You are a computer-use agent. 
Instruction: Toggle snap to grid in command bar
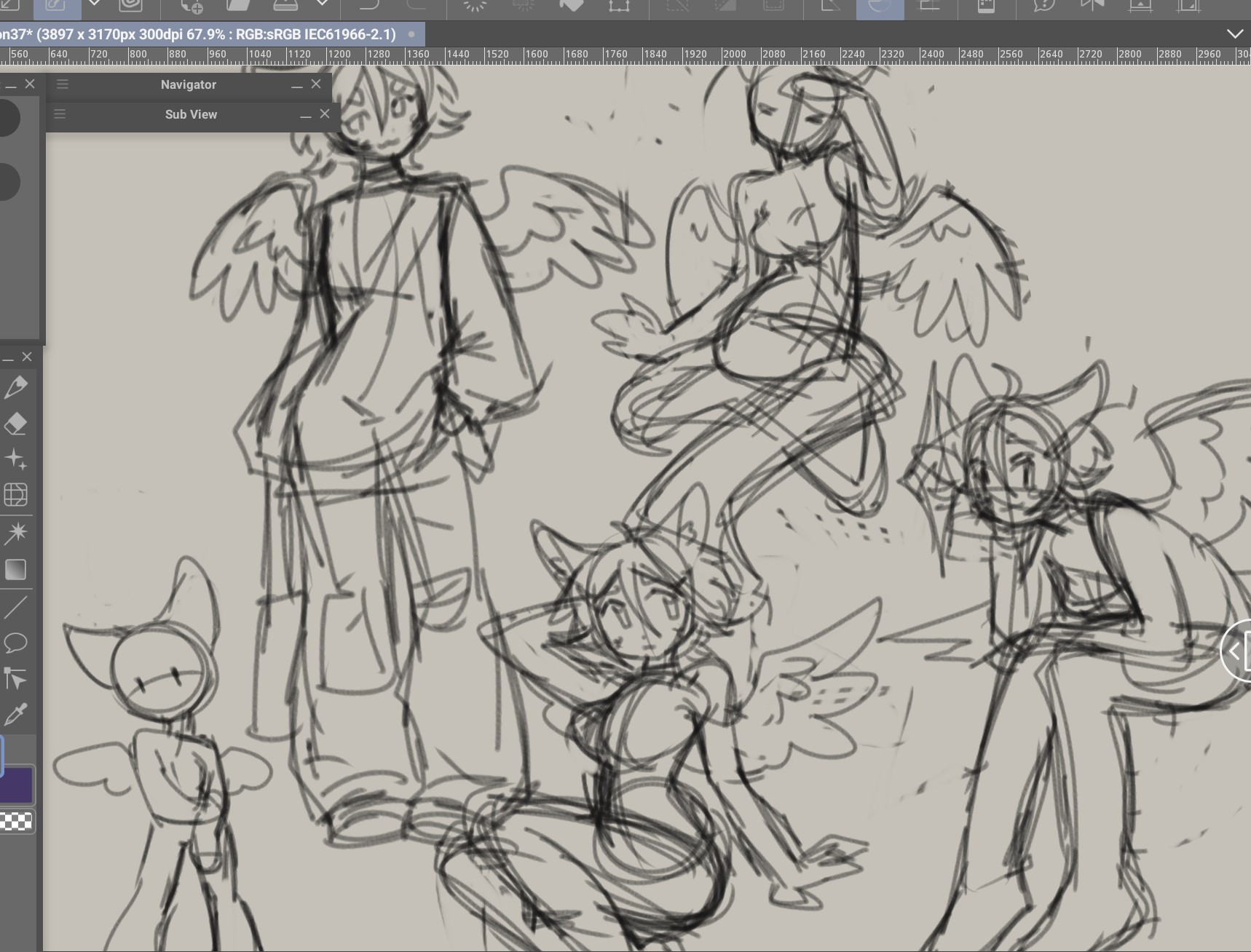point(928,7)
